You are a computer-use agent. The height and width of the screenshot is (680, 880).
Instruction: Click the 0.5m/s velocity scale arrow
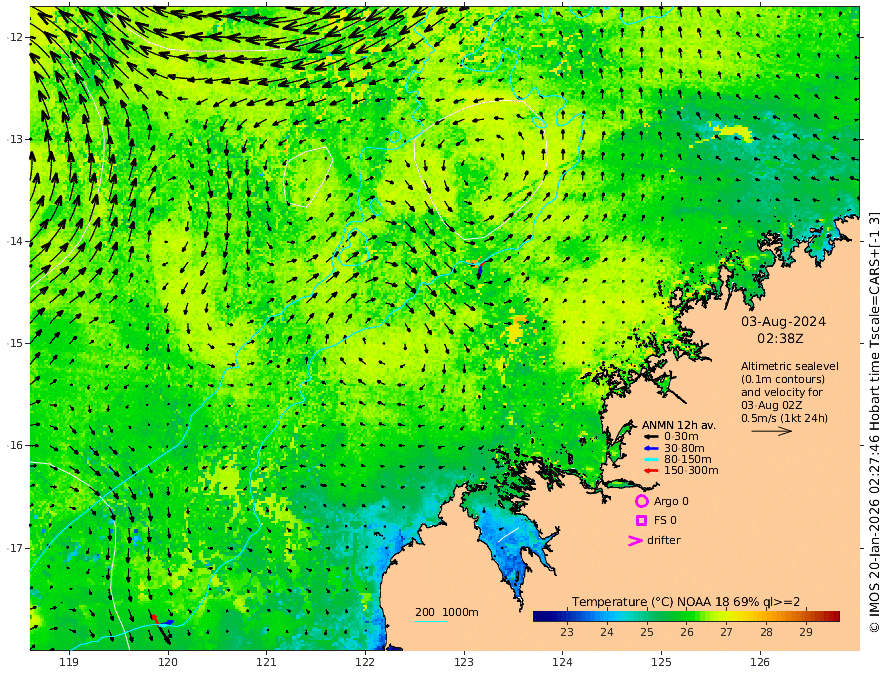pyautogui.click(x=772, y=431)
